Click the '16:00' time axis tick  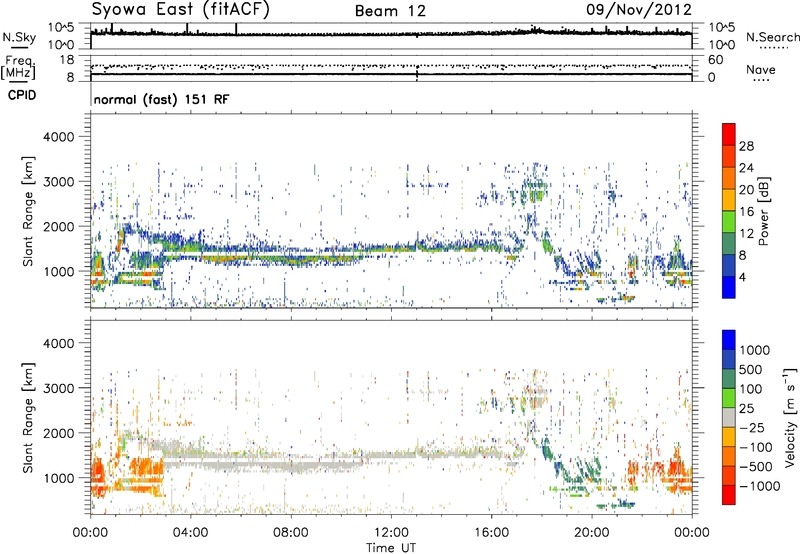(x=491, y=533)
